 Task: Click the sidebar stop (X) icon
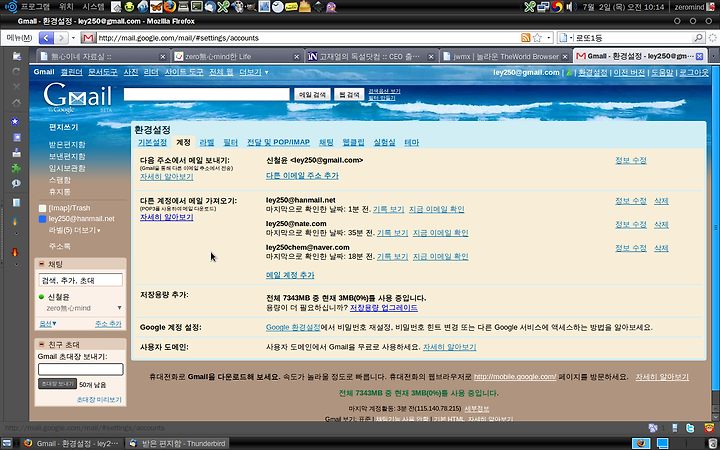pyautogui.click(x=16, y=86)
